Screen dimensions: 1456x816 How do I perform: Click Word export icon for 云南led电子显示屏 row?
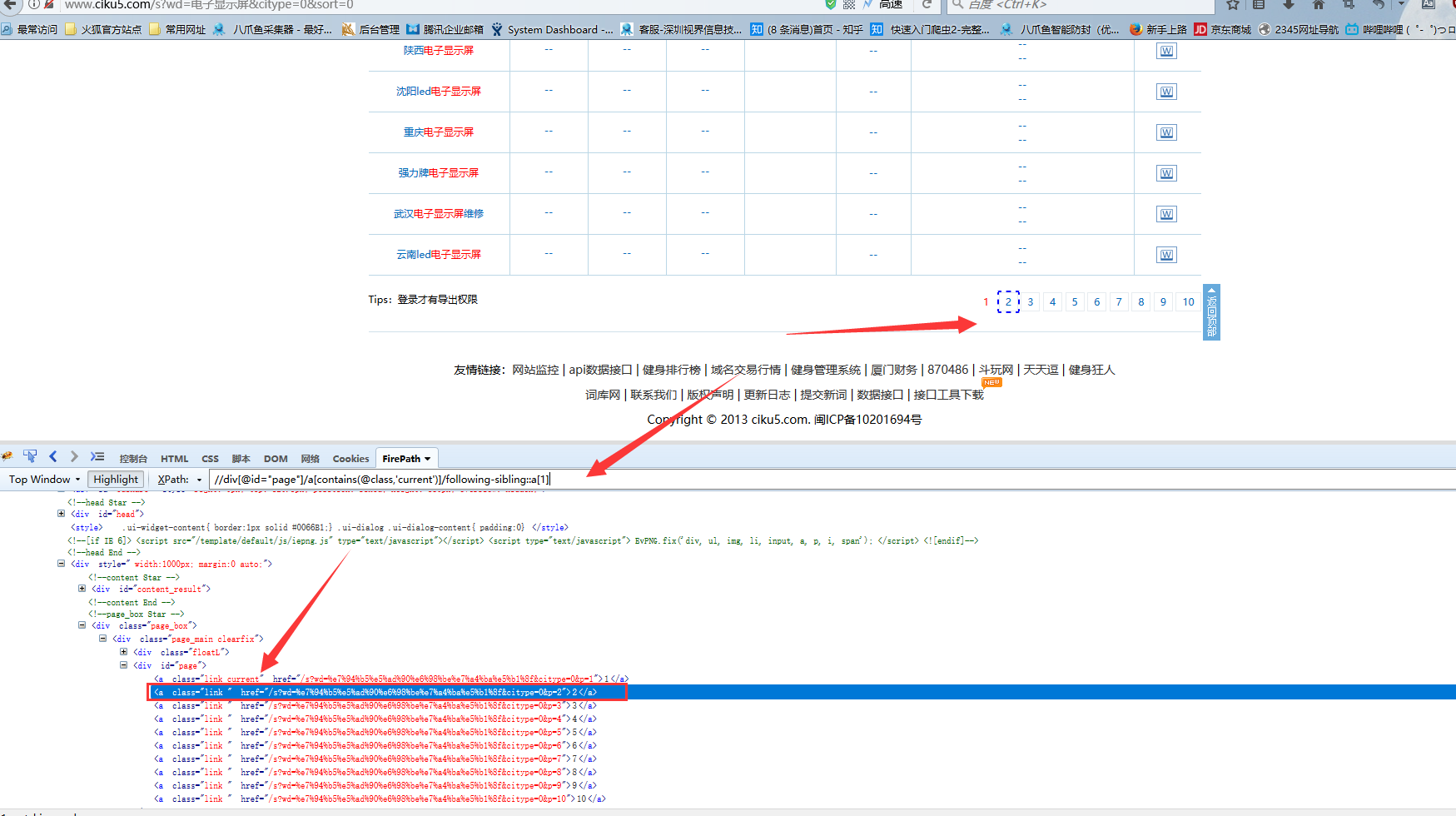coord(1166,255)
